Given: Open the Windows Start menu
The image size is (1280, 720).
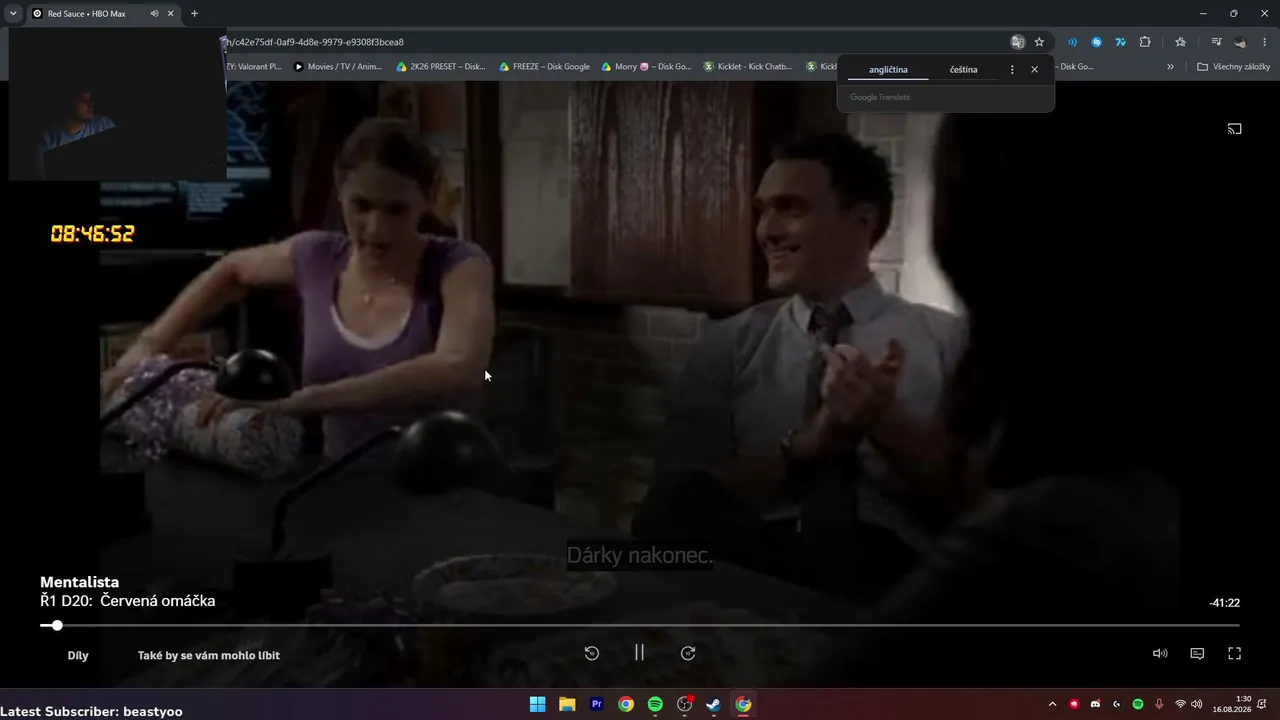Looking at the screenshot, I should click(537, 704).
